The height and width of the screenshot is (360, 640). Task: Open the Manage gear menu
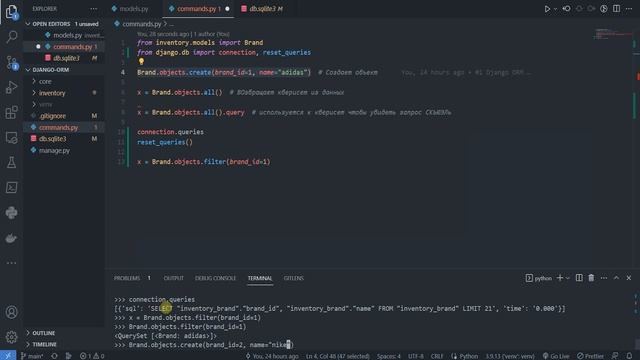(11, 337)
